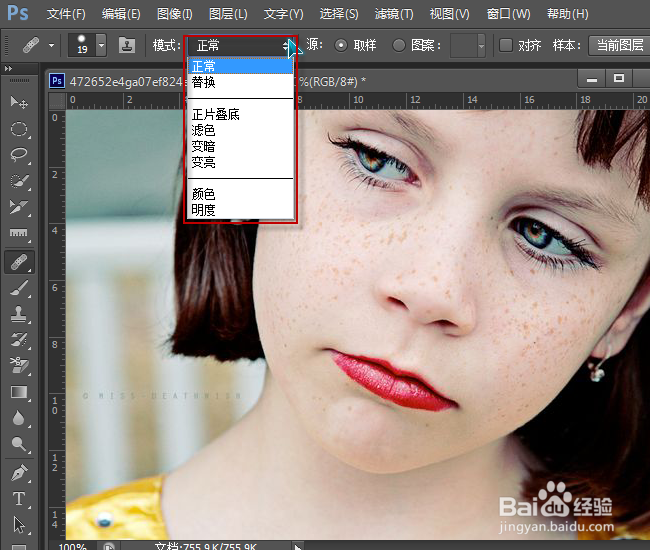Image resolution: width=650 pixels, height=550 pixels.
Task: Open the pattern picker dropdown
Action: click(x=481, y=45)
